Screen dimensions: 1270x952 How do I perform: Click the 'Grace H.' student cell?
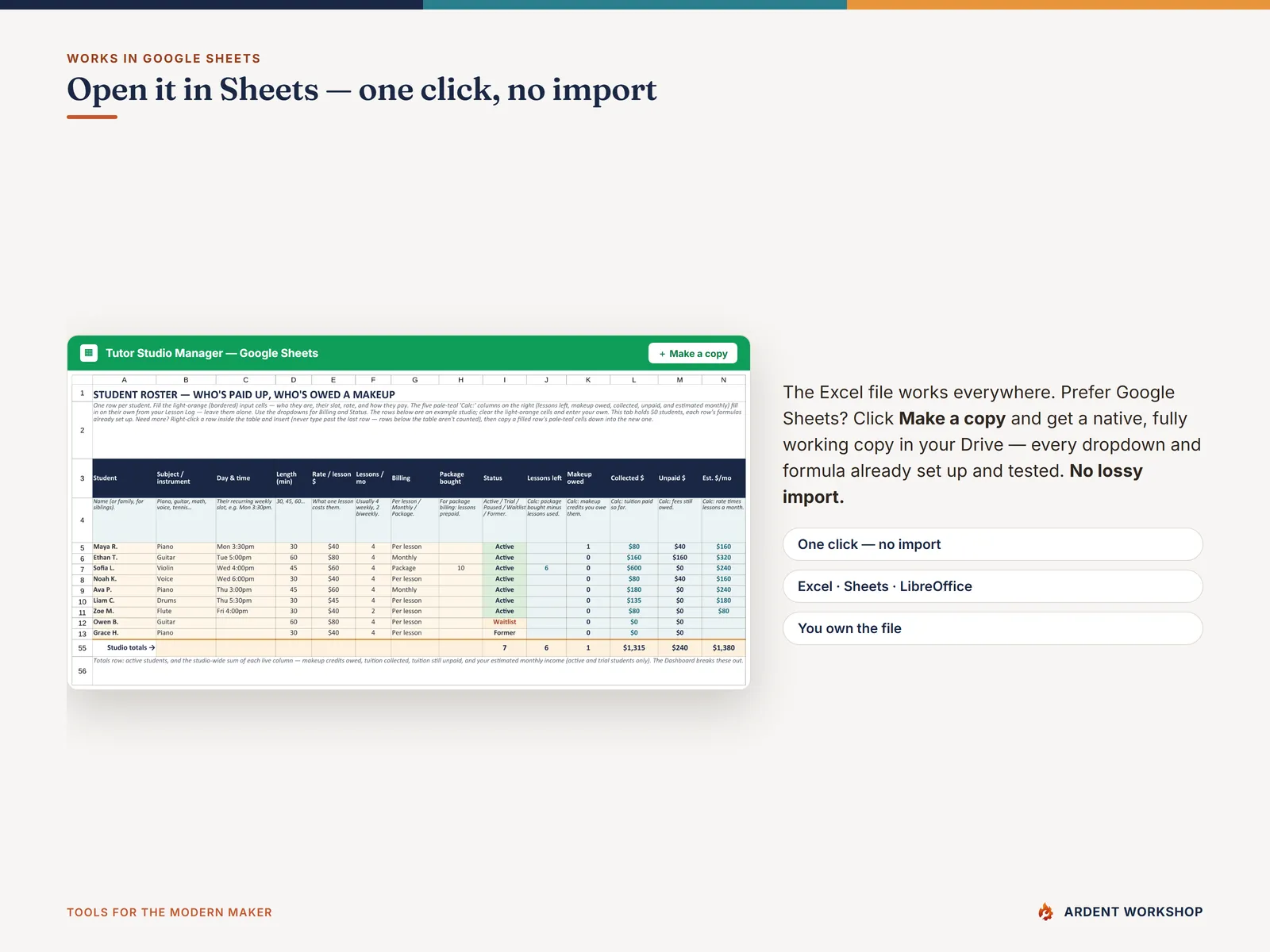(x=124, y=633)
